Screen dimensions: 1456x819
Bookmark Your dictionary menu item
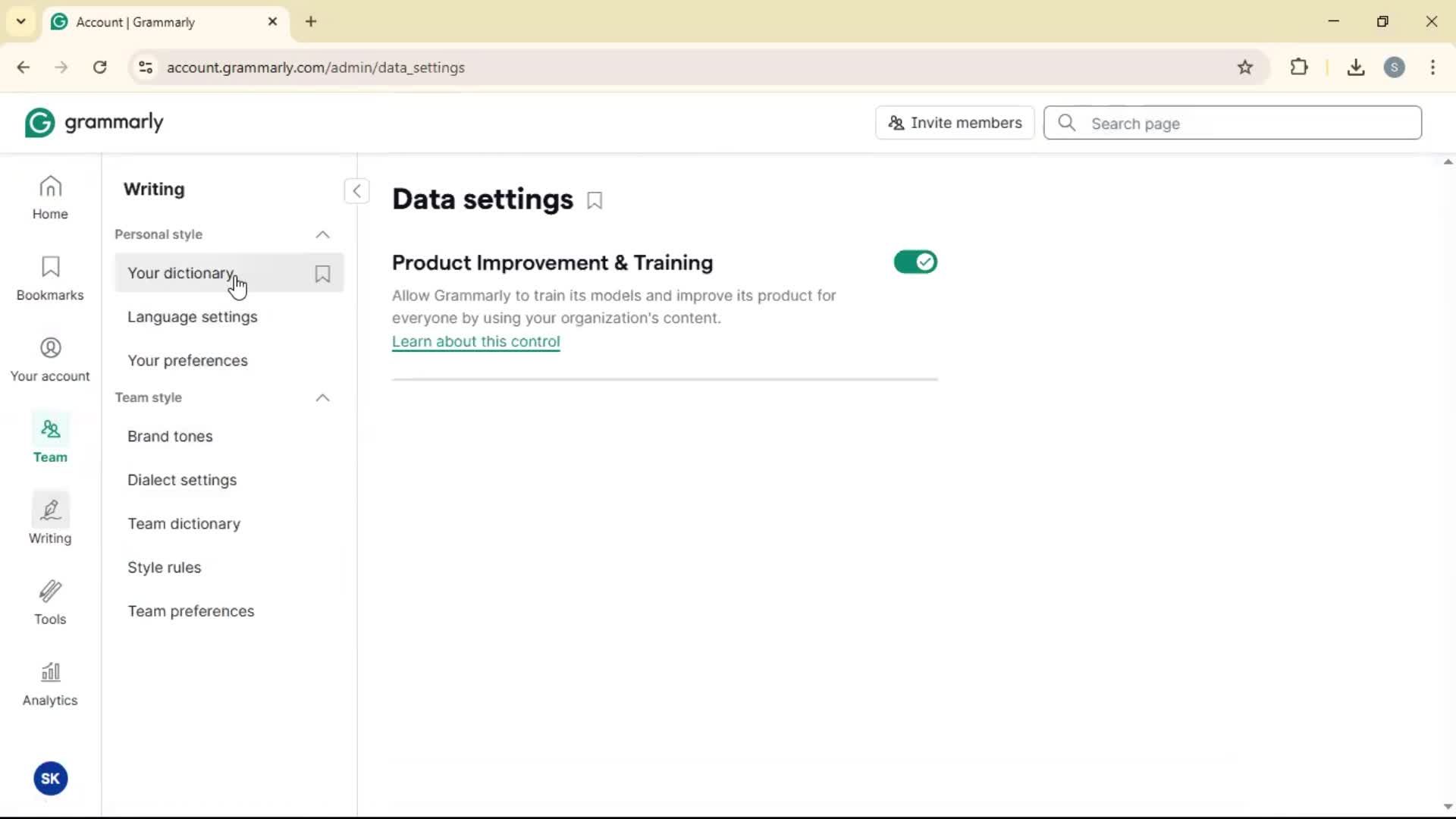pyautogui.click(x=322, y=274)
